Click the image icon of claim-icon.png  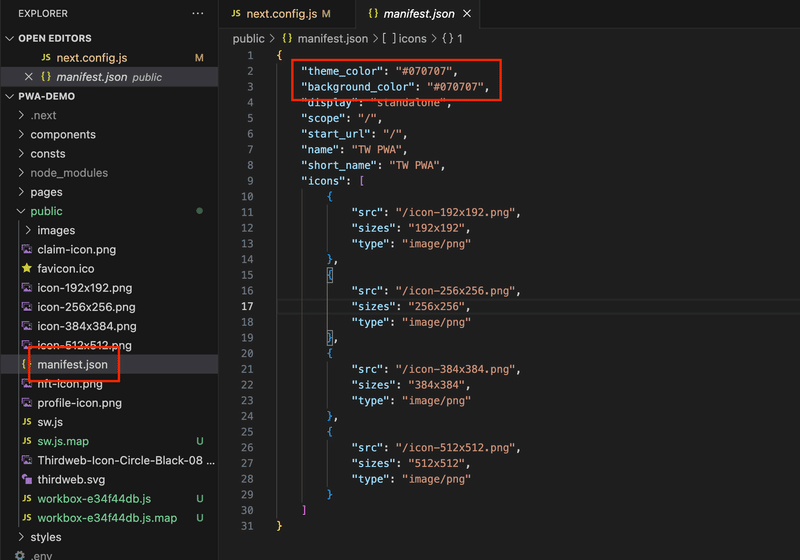pos(27,250)
